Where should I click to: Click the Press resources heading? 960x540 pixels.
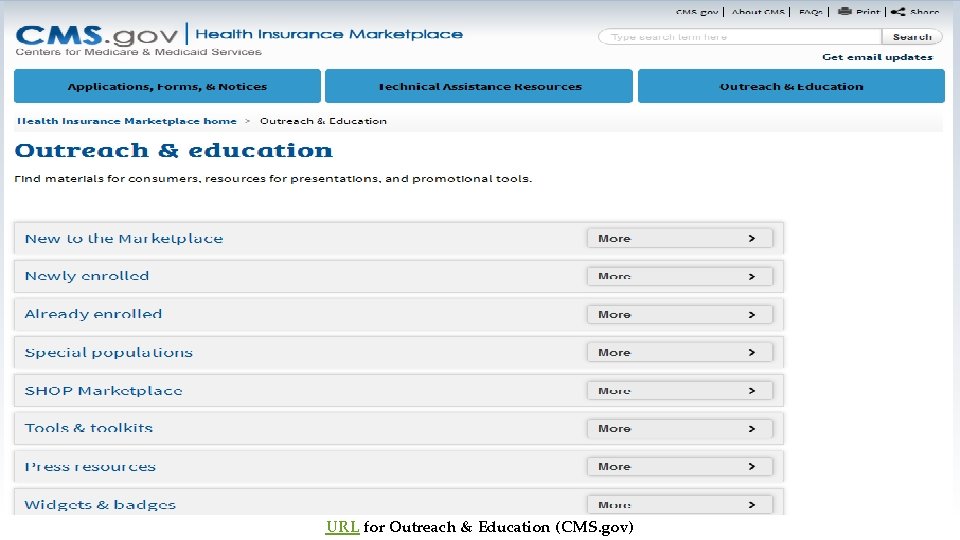coord(90,467)
